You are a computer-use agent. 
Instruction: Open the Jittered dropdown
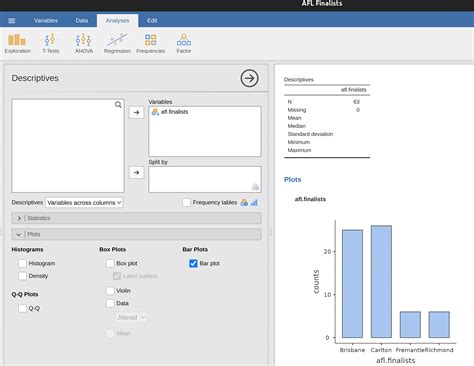pyautogui.click(x=131, y=317)
